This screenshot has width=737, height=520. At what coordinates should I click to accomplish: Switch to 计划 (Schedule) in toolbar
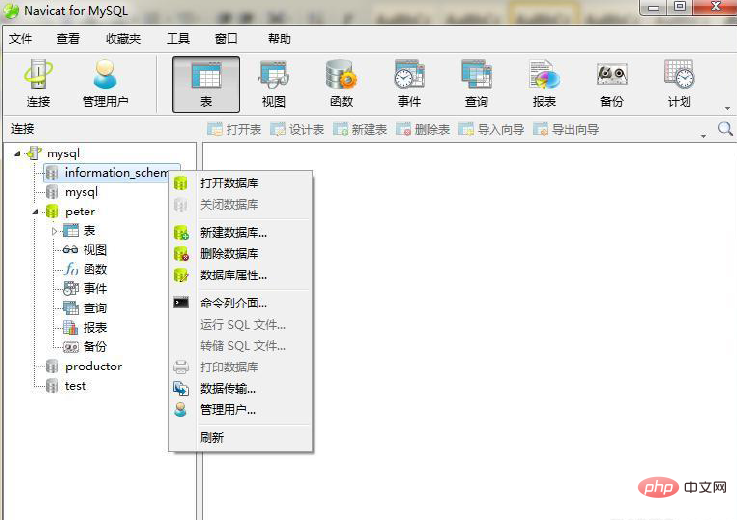(x=679, y=84)
